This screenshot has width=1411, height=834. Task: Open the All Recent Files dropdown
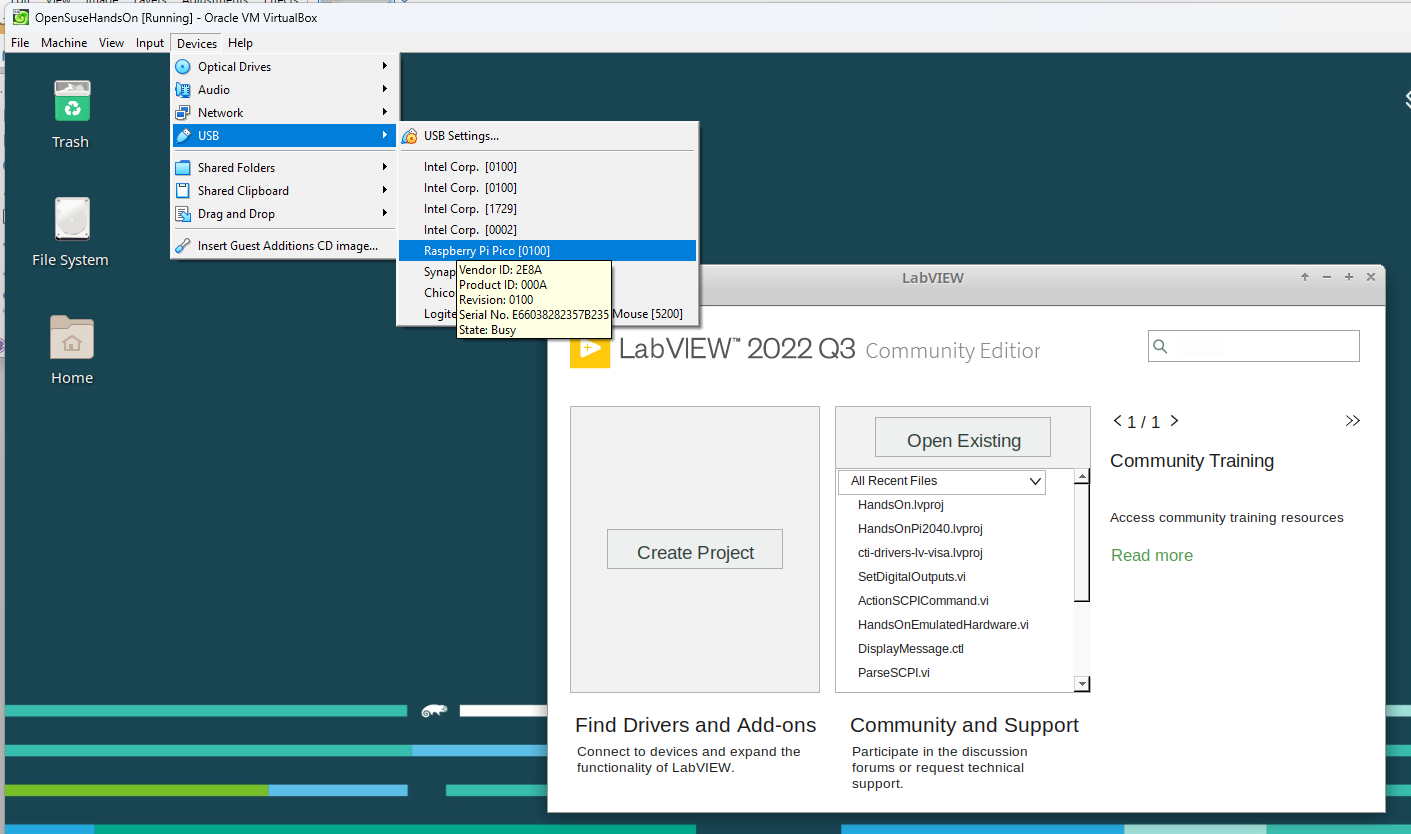[x=942, y=481]
